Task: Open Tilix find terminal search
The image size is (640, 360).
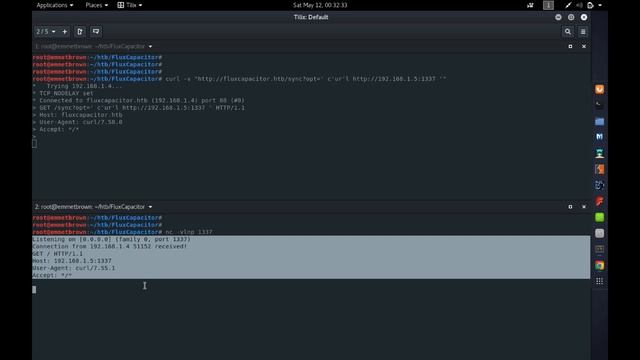Action: (x=568, y=31)
